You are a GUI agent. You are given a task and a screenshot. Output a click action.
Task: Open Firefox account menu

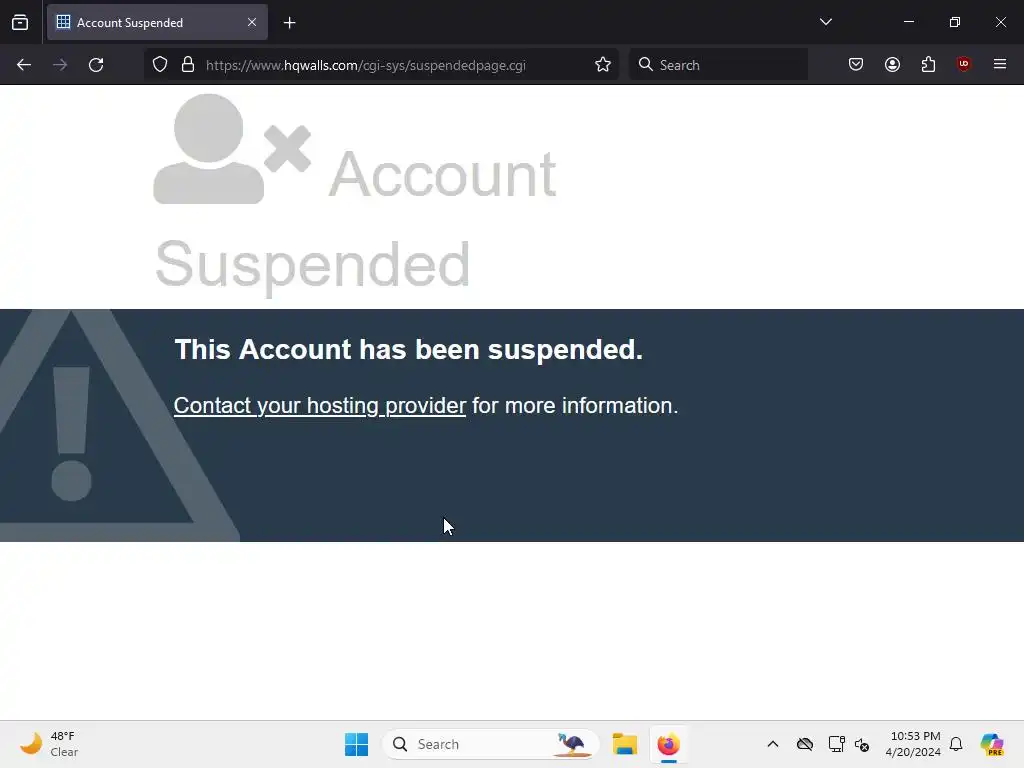pos(892,64)
